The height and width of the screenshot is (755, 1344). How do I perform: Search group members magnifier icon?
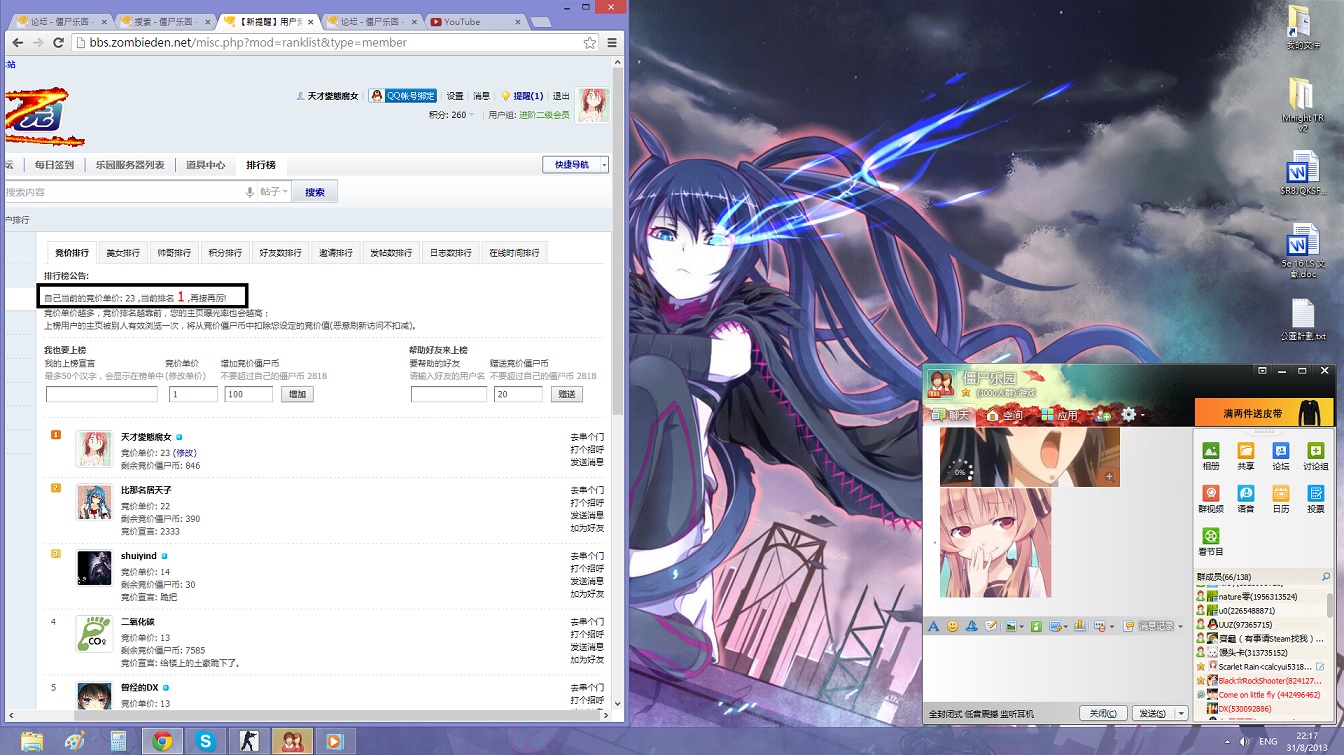point(1326,577)
